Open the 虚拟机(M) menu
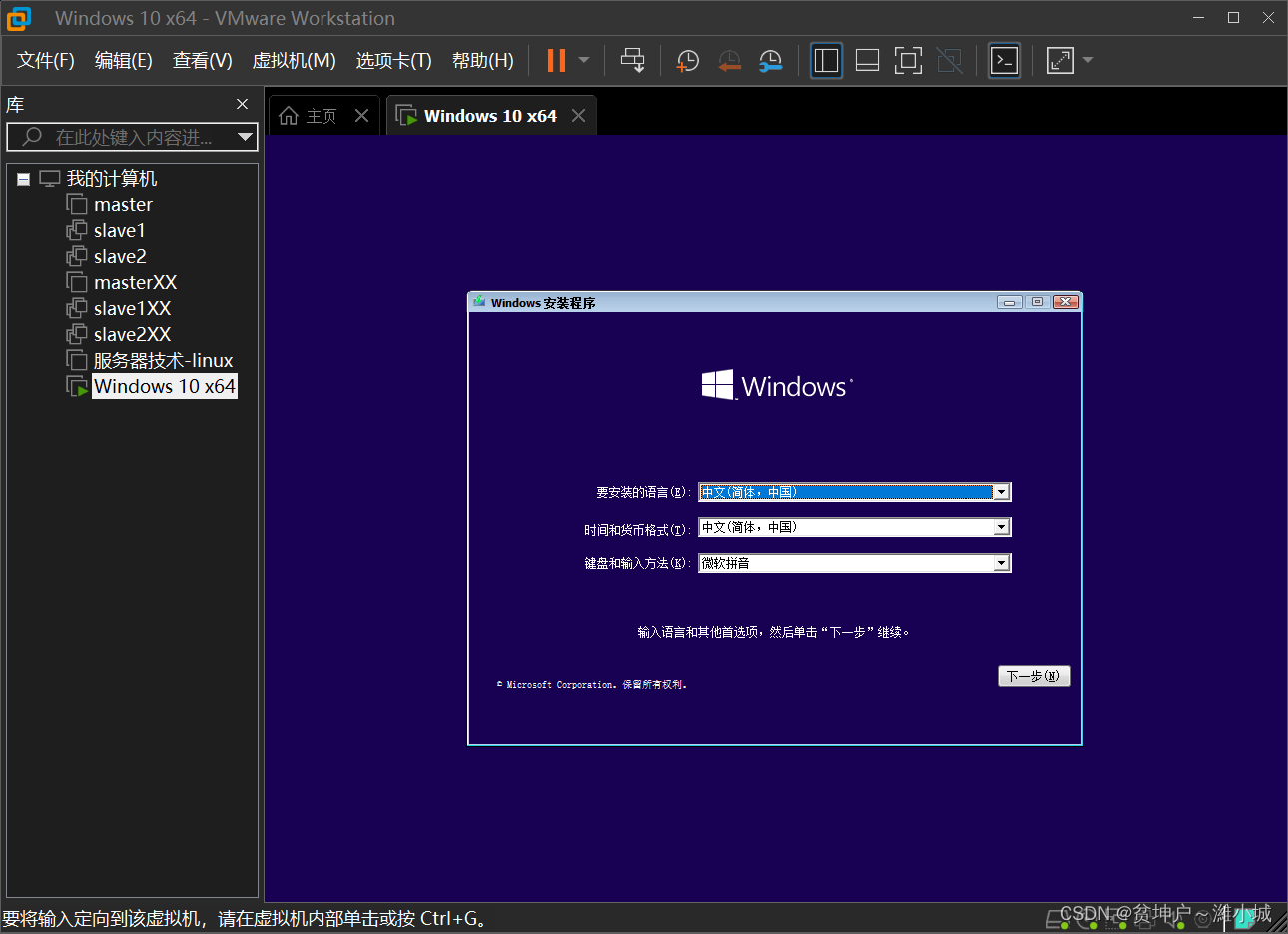The height and width of the screenshot is (934, 1288). [x=294, y=61]
